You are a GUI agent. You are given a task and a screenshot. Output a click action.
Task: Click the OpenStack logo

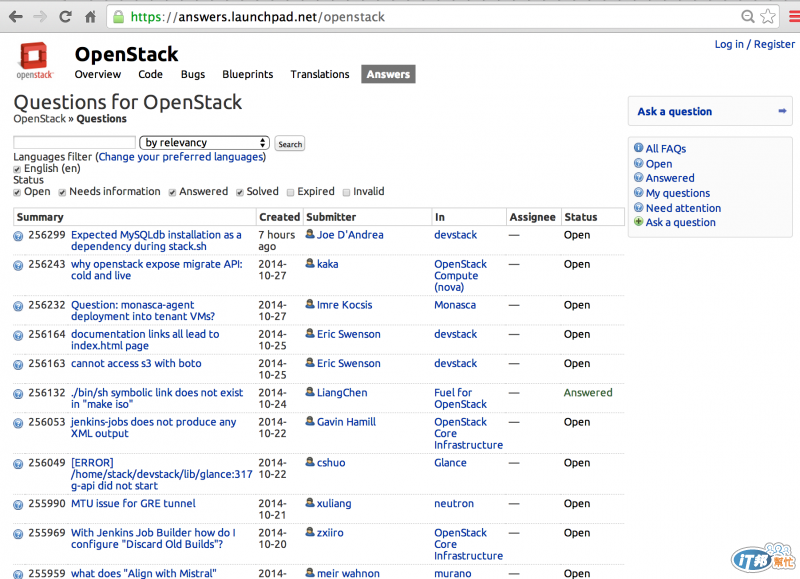tap(34, 60)
